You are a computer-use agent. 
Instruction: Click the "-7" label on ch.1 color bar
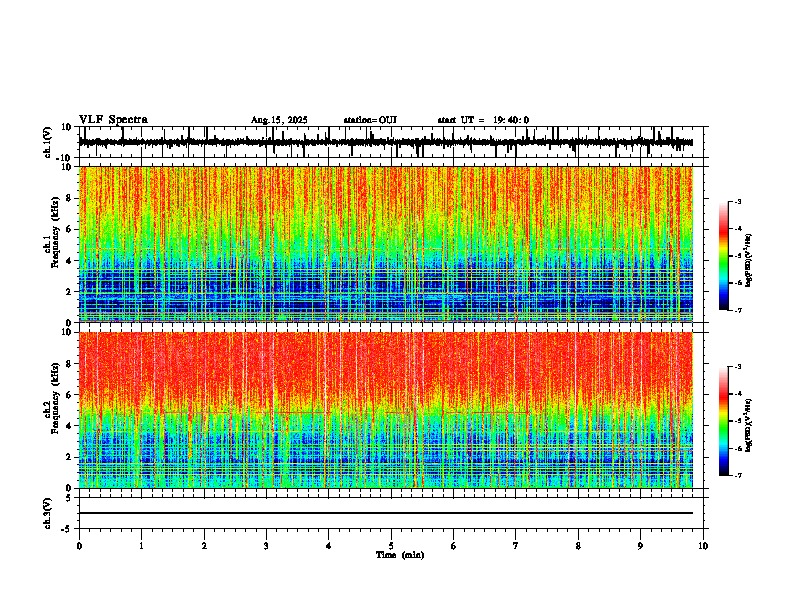tap(738, 310)
